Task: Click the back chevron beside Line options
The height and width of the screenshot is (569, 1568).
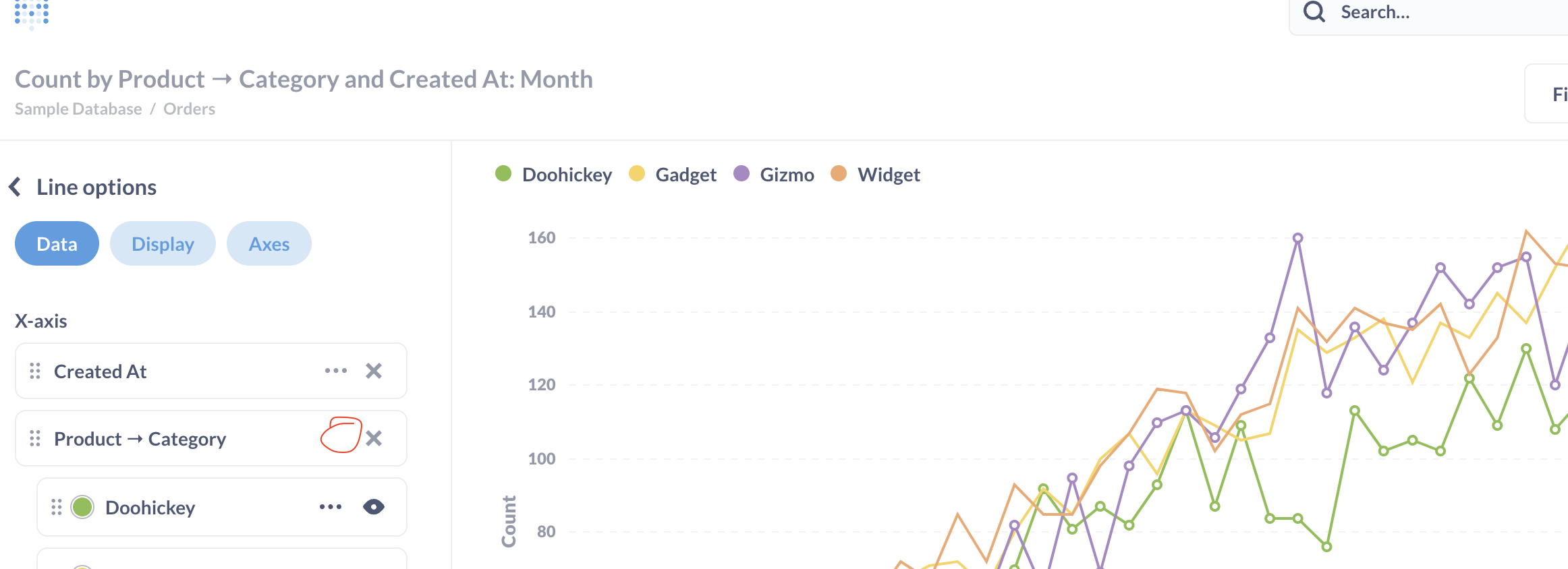Action: tap(14, 186)
